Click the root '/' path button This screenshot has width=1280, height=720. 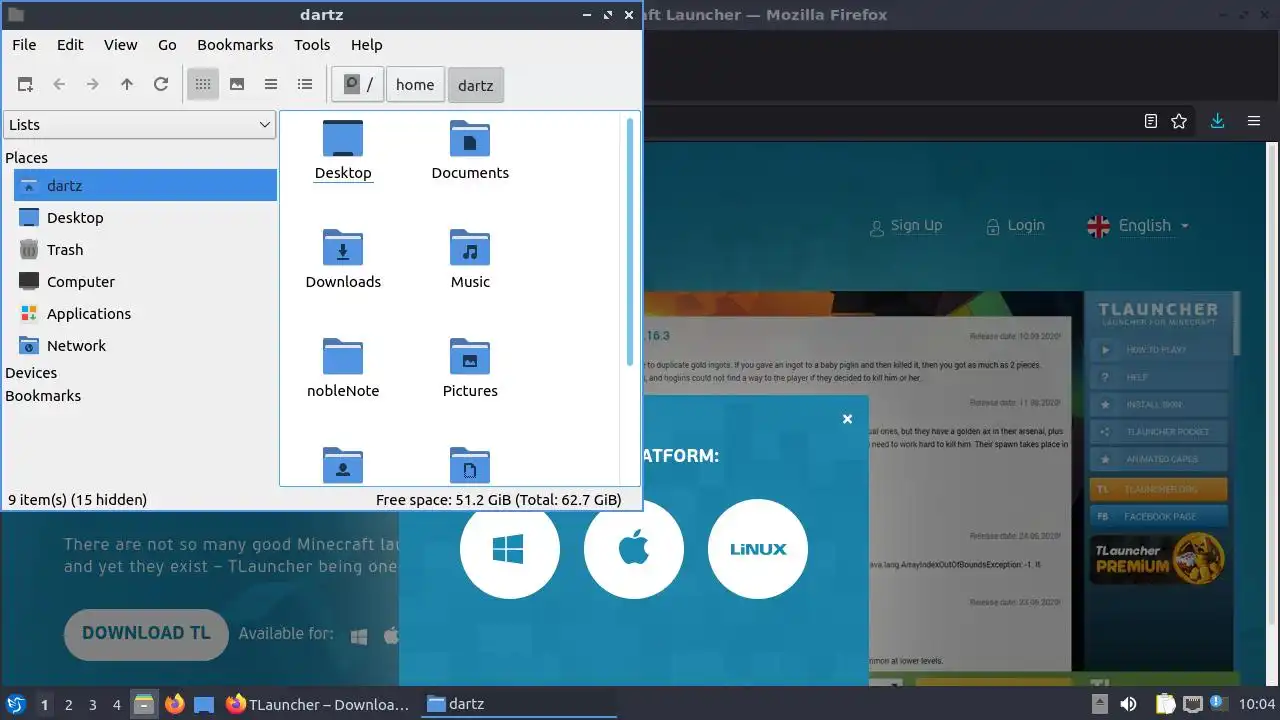click(359, 85)
